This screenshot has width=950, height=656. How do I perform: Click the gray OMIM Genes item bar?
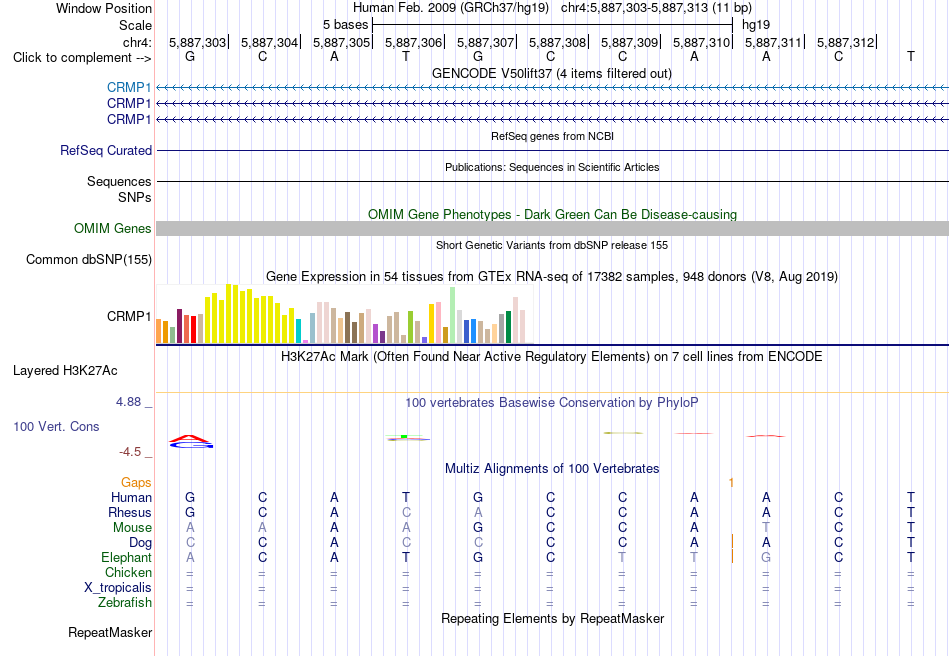coord(552,228)
